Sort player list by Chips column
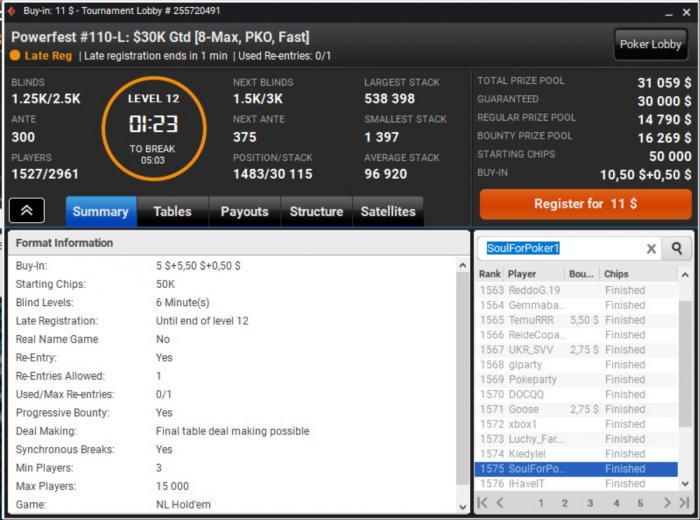700x520 pixels. pos(638,274)
